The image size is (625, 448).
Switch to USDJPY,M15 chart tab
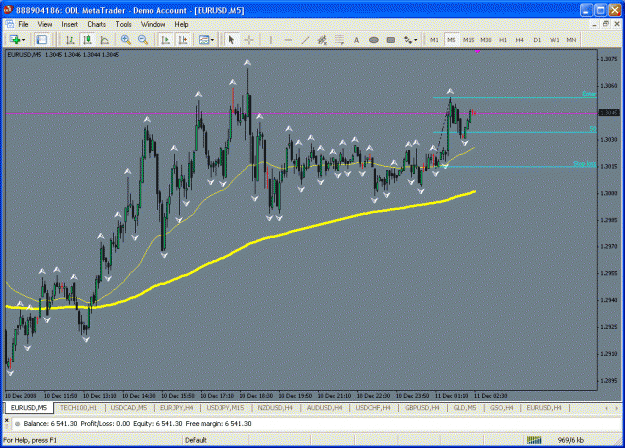pos(225,408)
